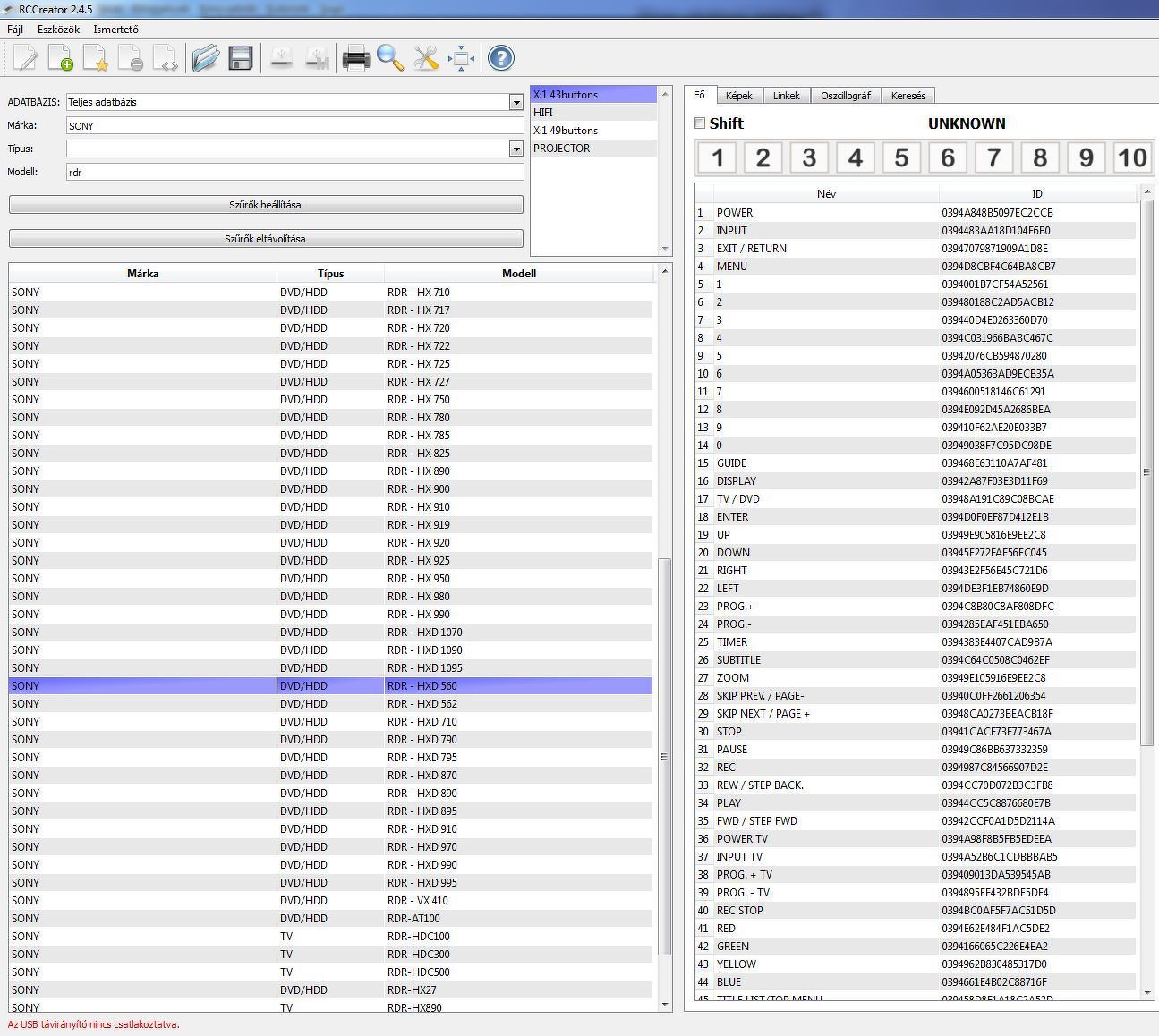The height and width of the screenshot is (1036, 1159).
Task: Click remote button number 6
Action: [948, 158]
